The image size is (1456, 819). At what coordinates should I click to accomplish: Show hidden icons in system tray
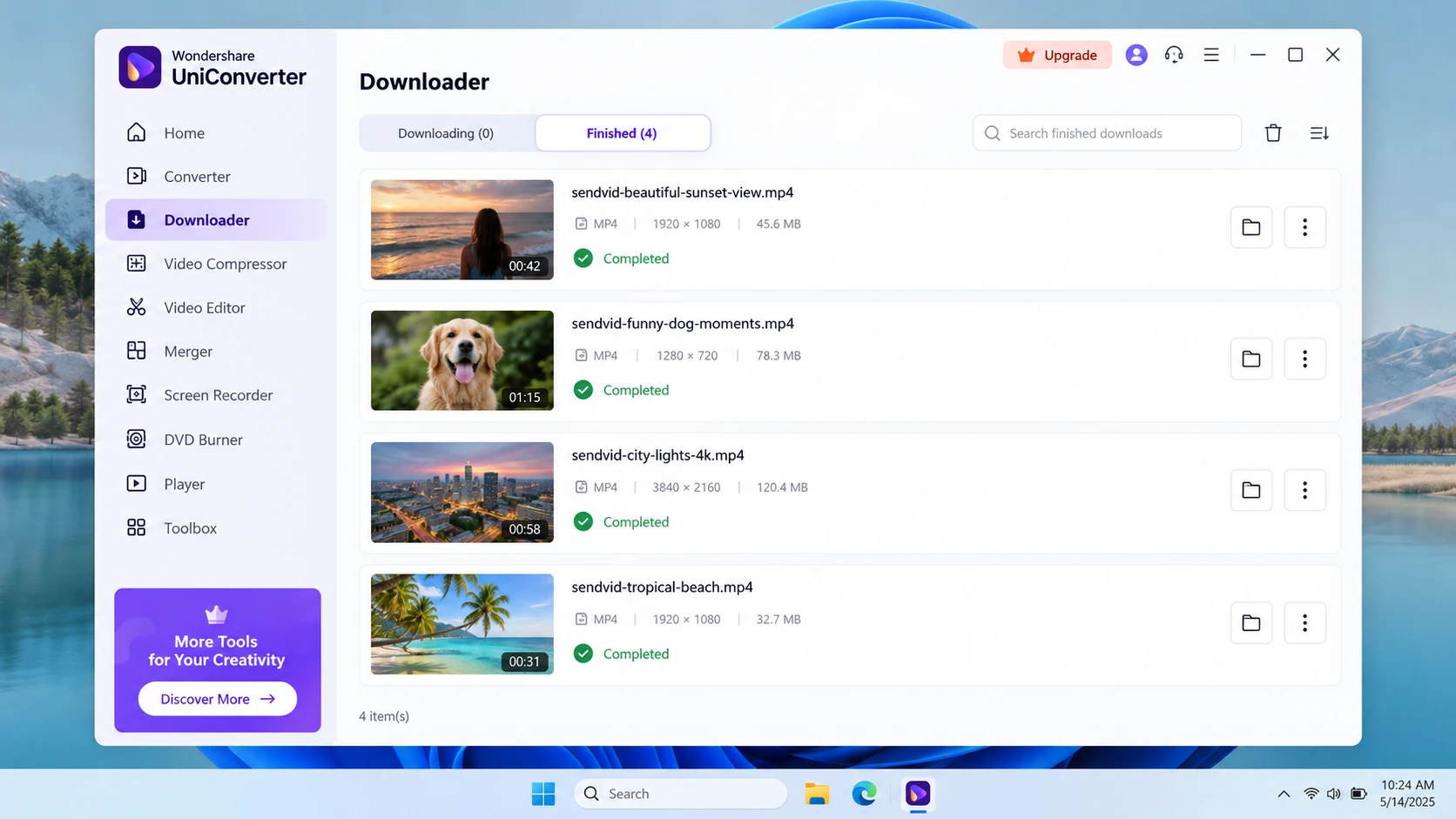1284,794
